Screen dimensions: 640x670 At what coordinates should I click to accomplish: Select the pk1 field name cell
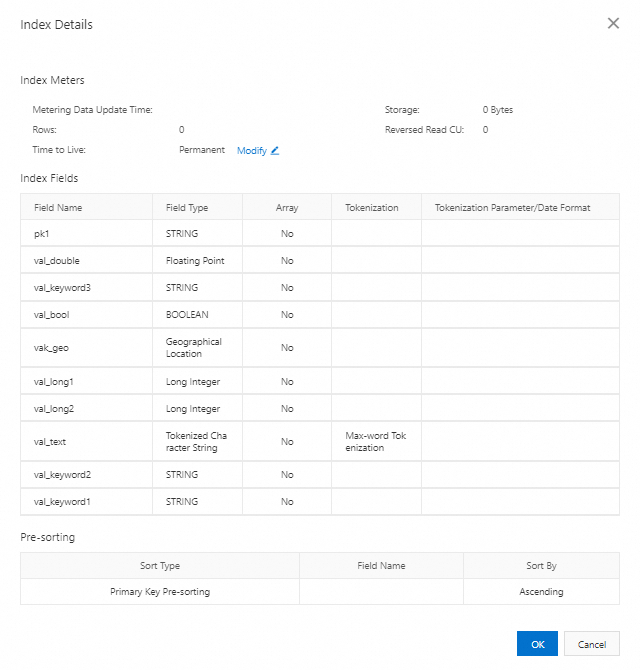pyautogui.click(x=43, y=234)
